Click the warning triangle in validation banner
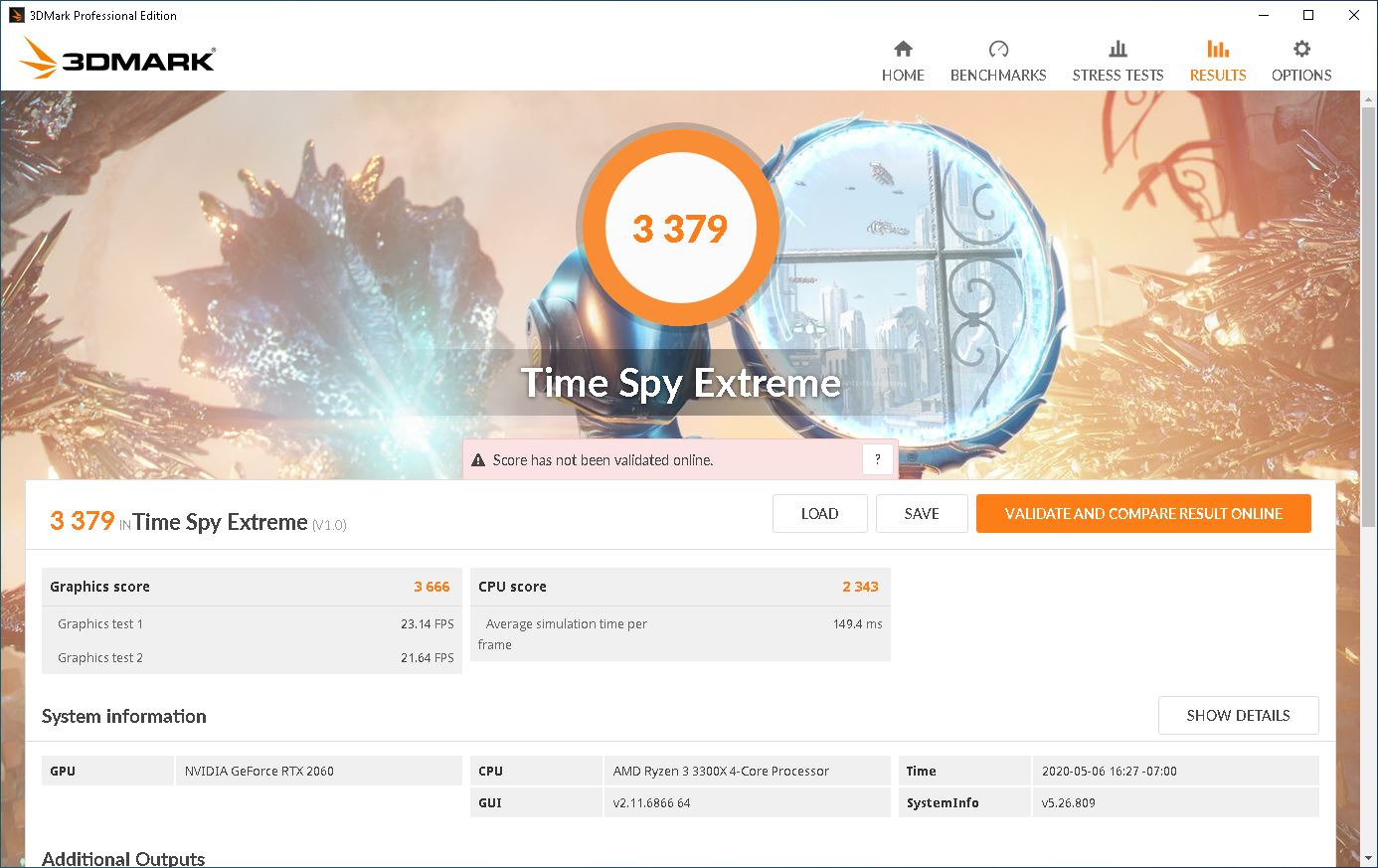 tap(478, 460)
